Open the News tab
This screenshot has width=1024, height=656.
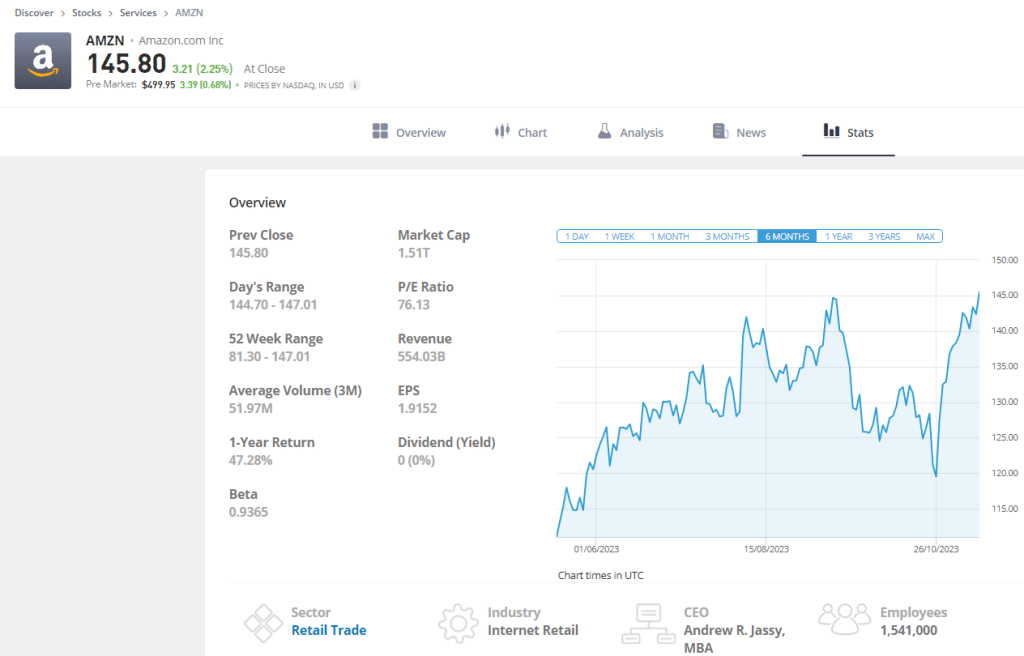[738, 131]
